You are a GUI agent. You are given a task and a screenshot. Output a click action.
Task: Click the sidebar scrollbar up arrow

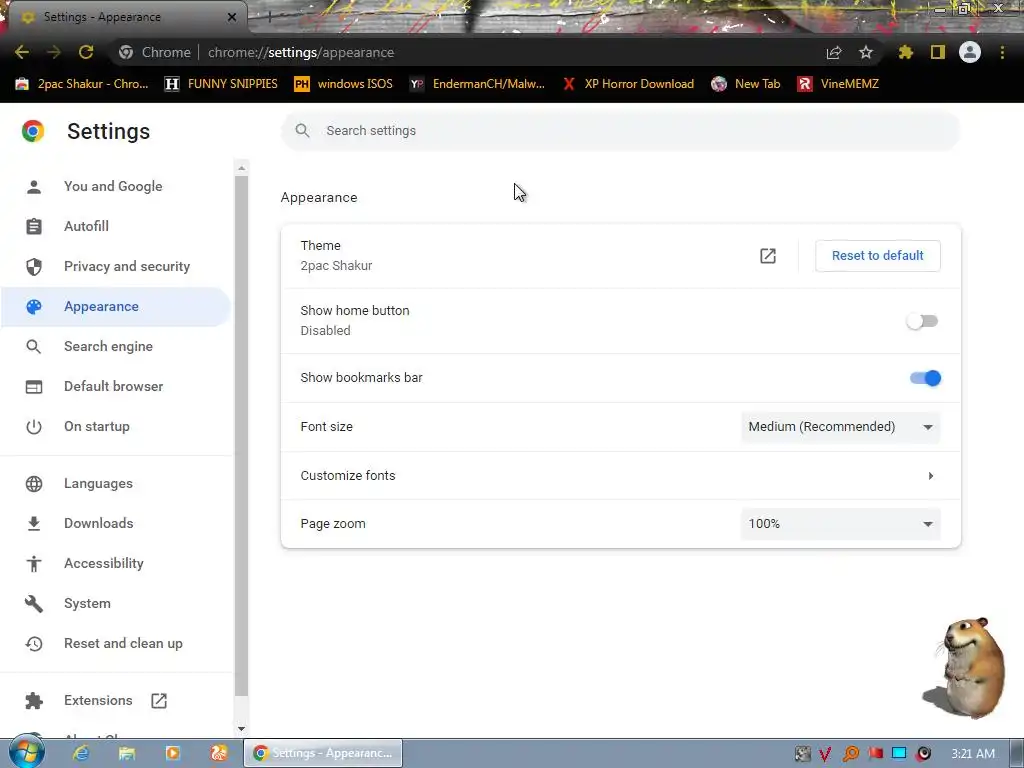click(241, 168)
